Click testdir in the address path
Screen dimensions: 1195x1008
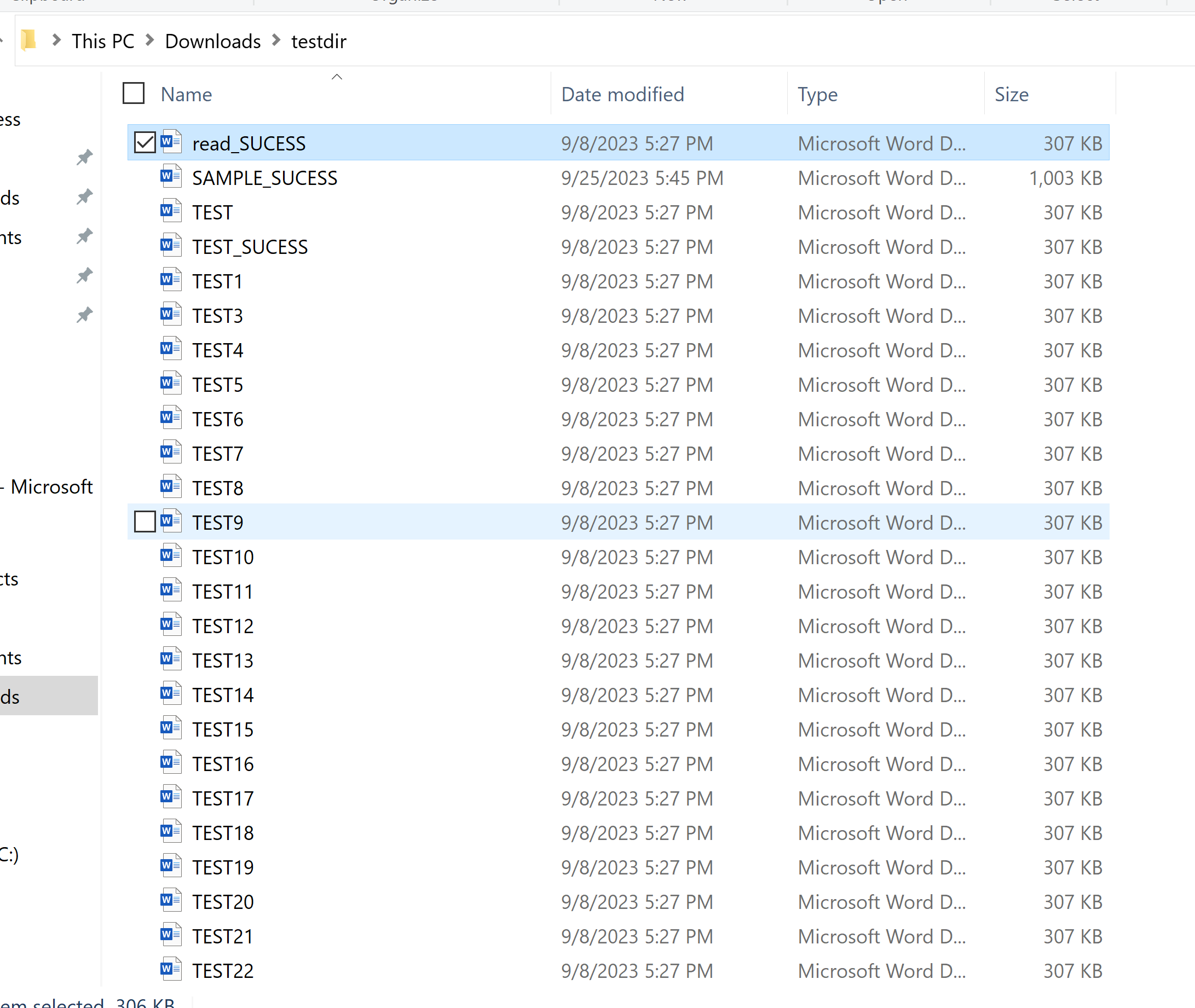(319, 41)
